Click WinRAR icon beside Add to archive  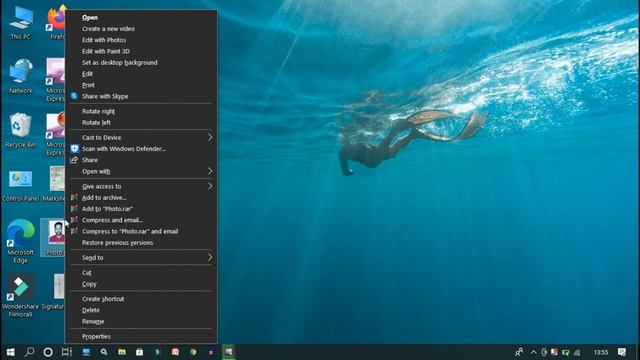tap(74, 198)
